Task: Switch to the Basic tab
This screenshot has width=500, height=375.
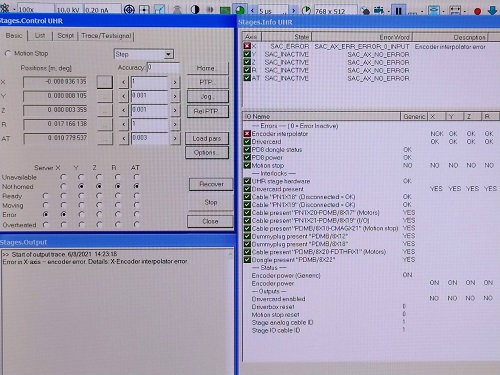Action: [14, 35]
